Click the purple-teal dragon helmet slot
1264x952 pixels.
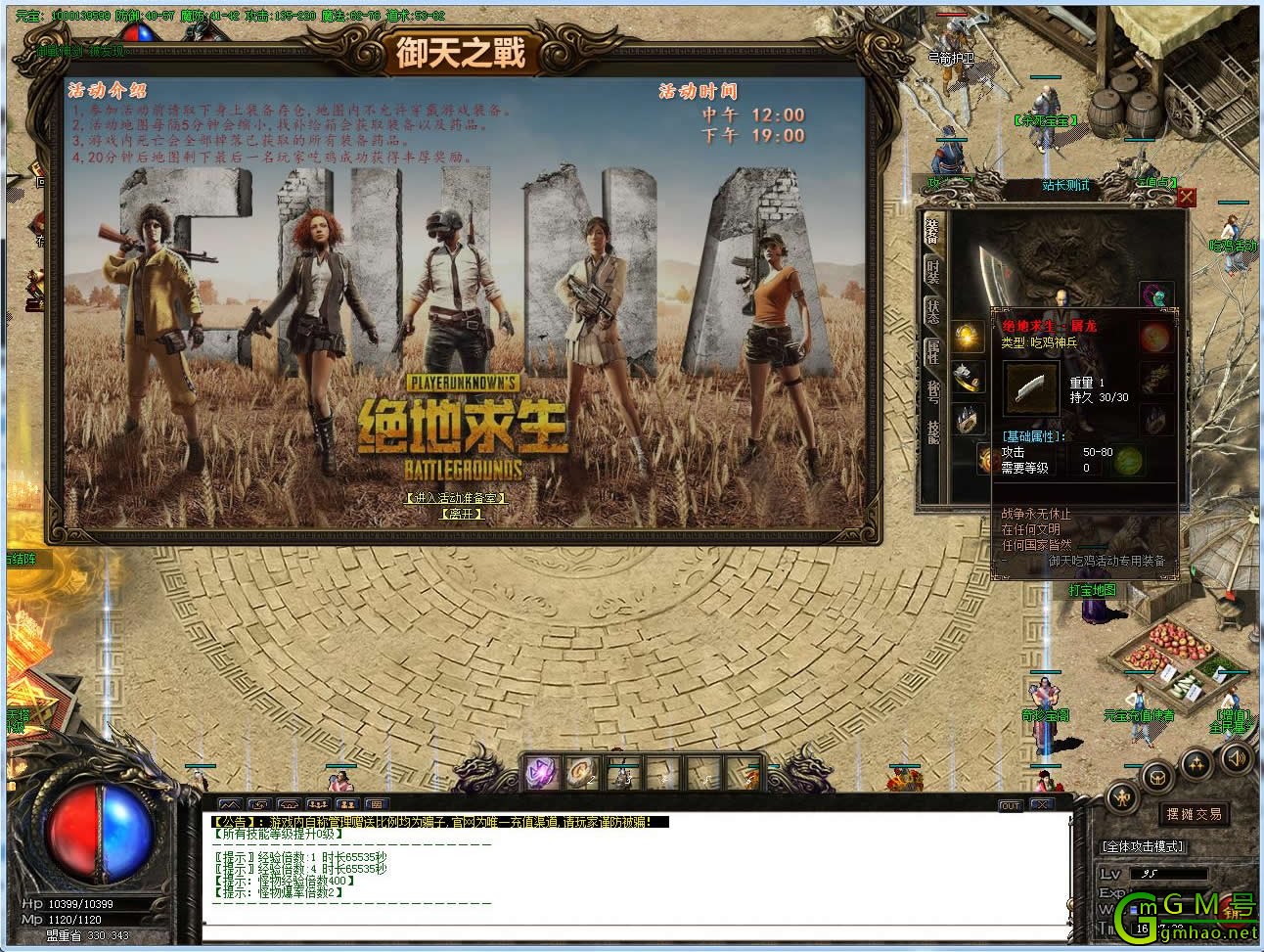pyautogui.click(x=1155, y=296)
